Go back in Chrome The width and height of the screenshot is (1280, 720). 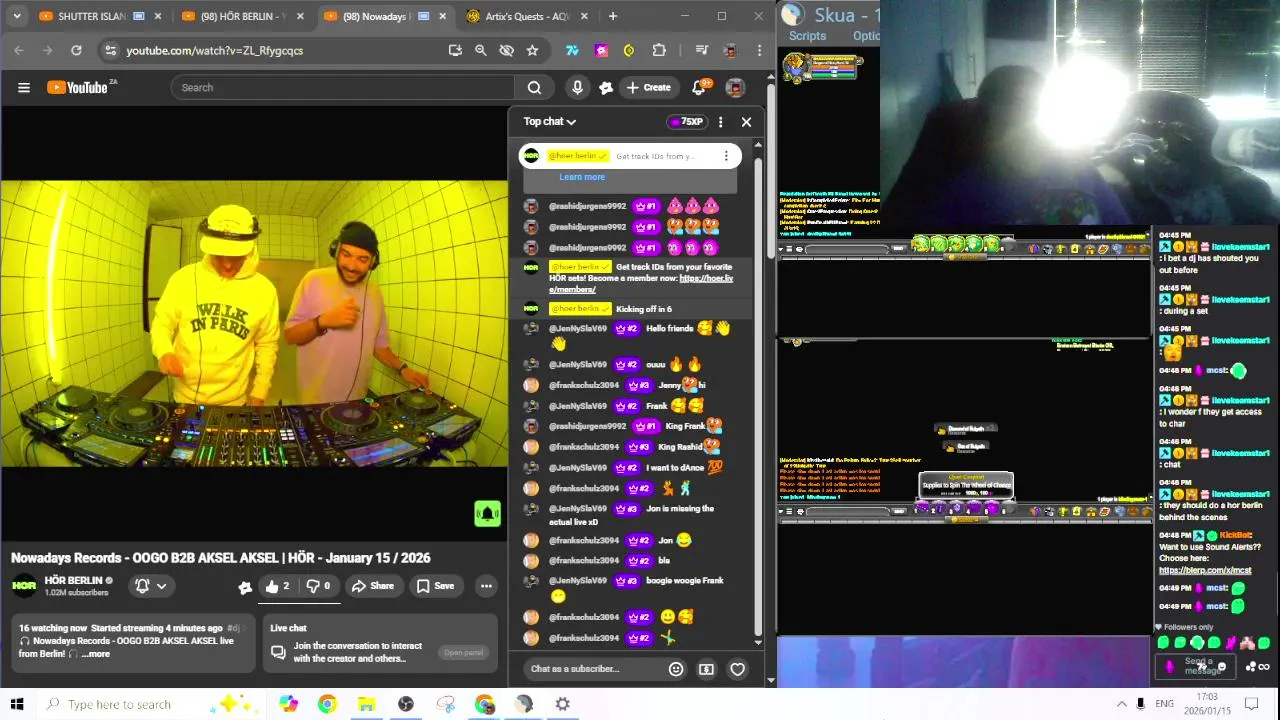tap(19, 50)
